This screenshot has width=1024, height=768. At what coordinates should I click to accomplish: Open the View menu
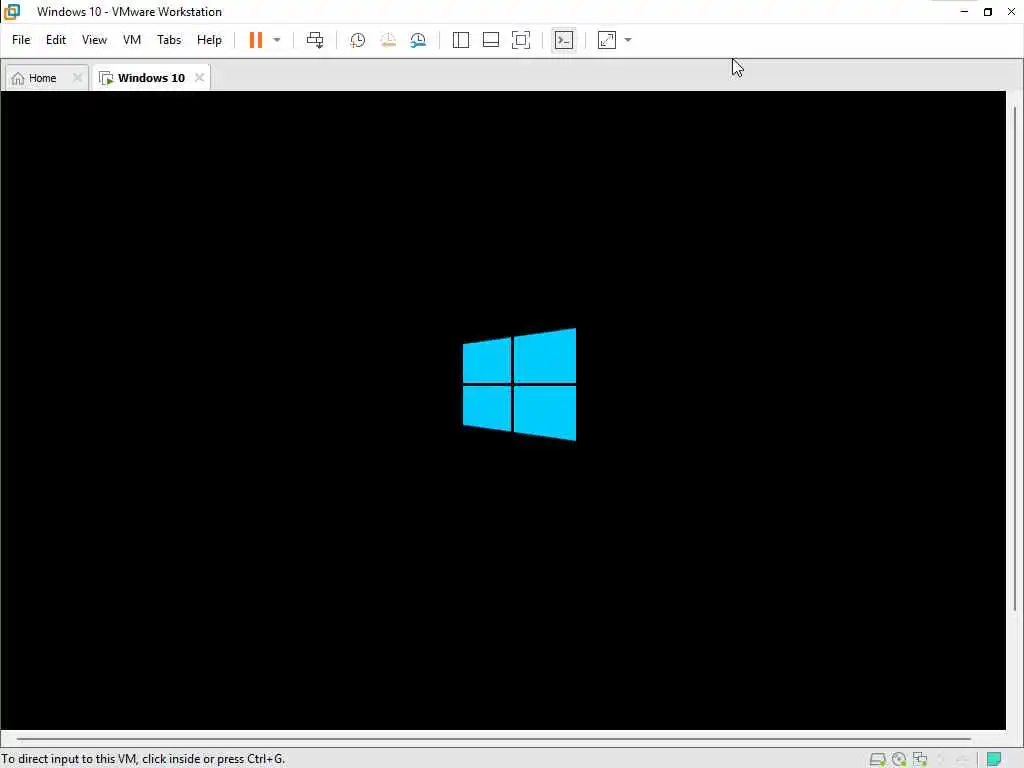94,40
